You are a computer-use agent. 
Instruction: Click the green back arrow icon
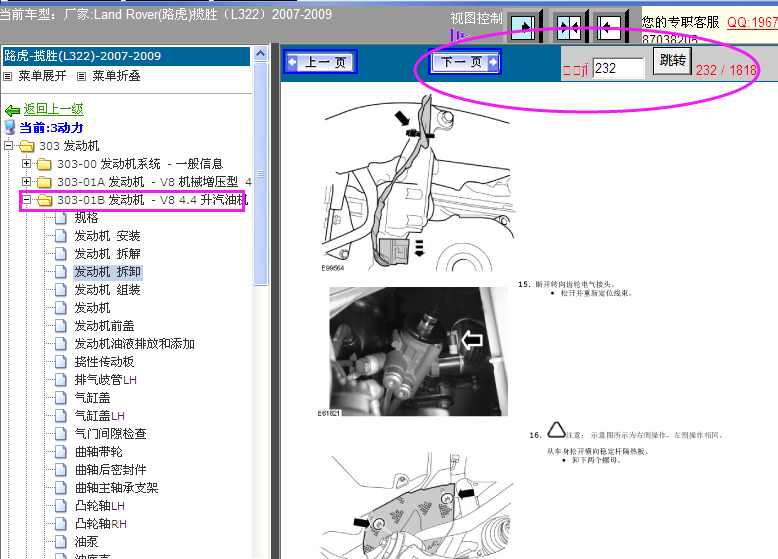(x=12, y=110)
